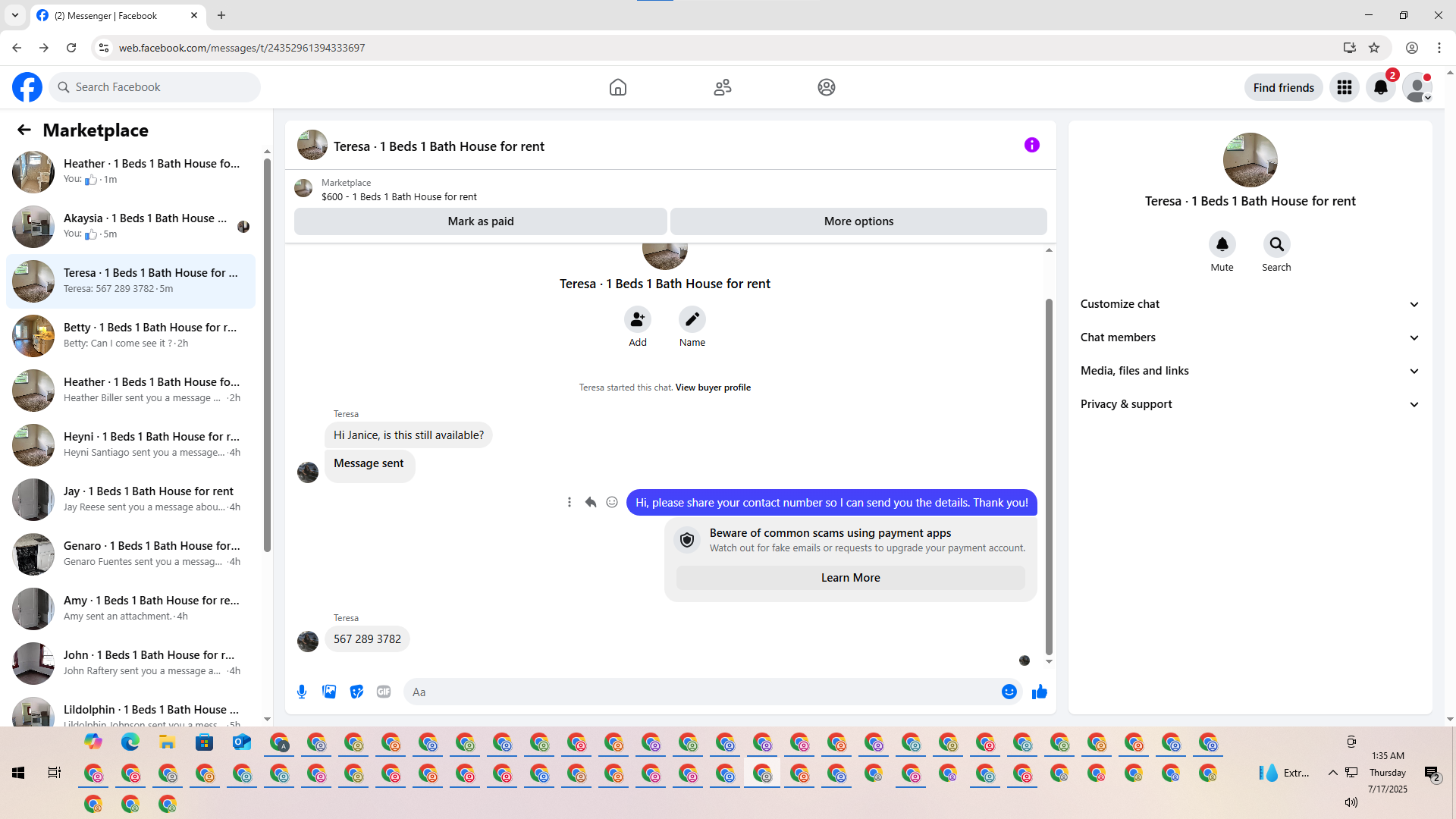This screenshot has width=1456, height=819.
Task: Open File Explorer from the taskbar
Action: tap(168, 742)
